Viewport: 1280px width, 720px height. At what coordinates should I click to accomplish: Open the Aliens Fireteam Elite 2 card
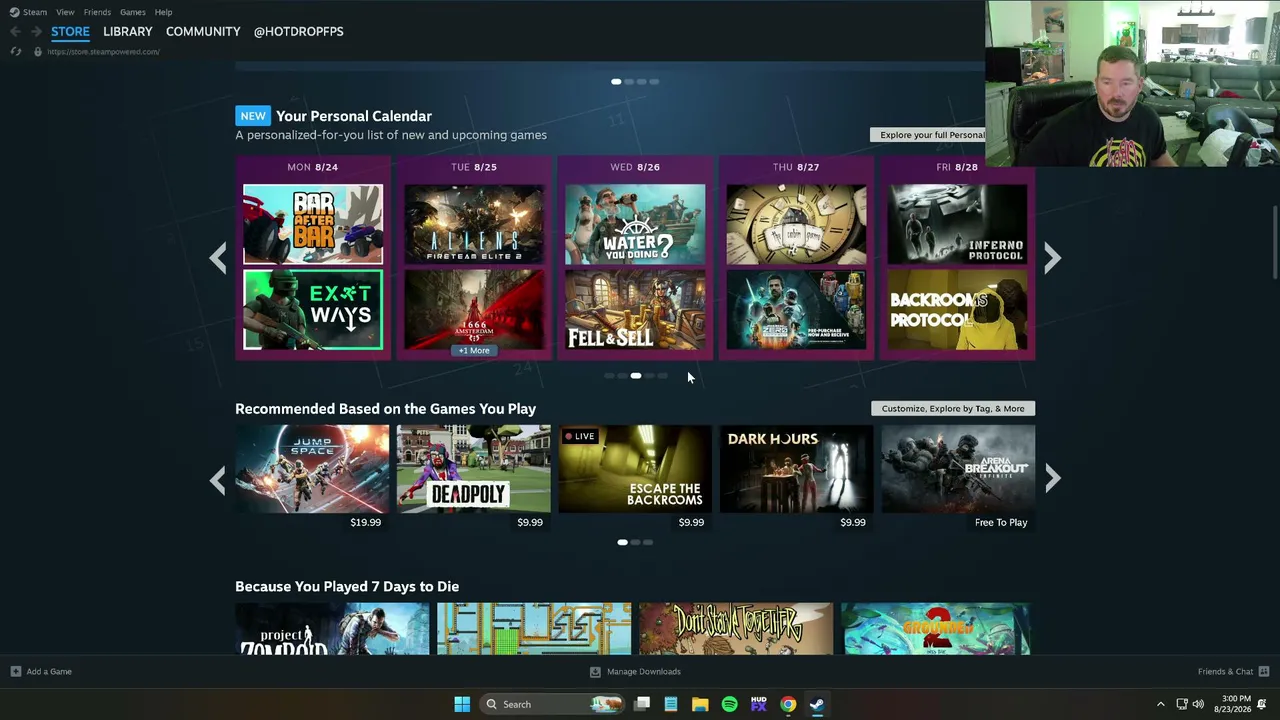[474, 224]
